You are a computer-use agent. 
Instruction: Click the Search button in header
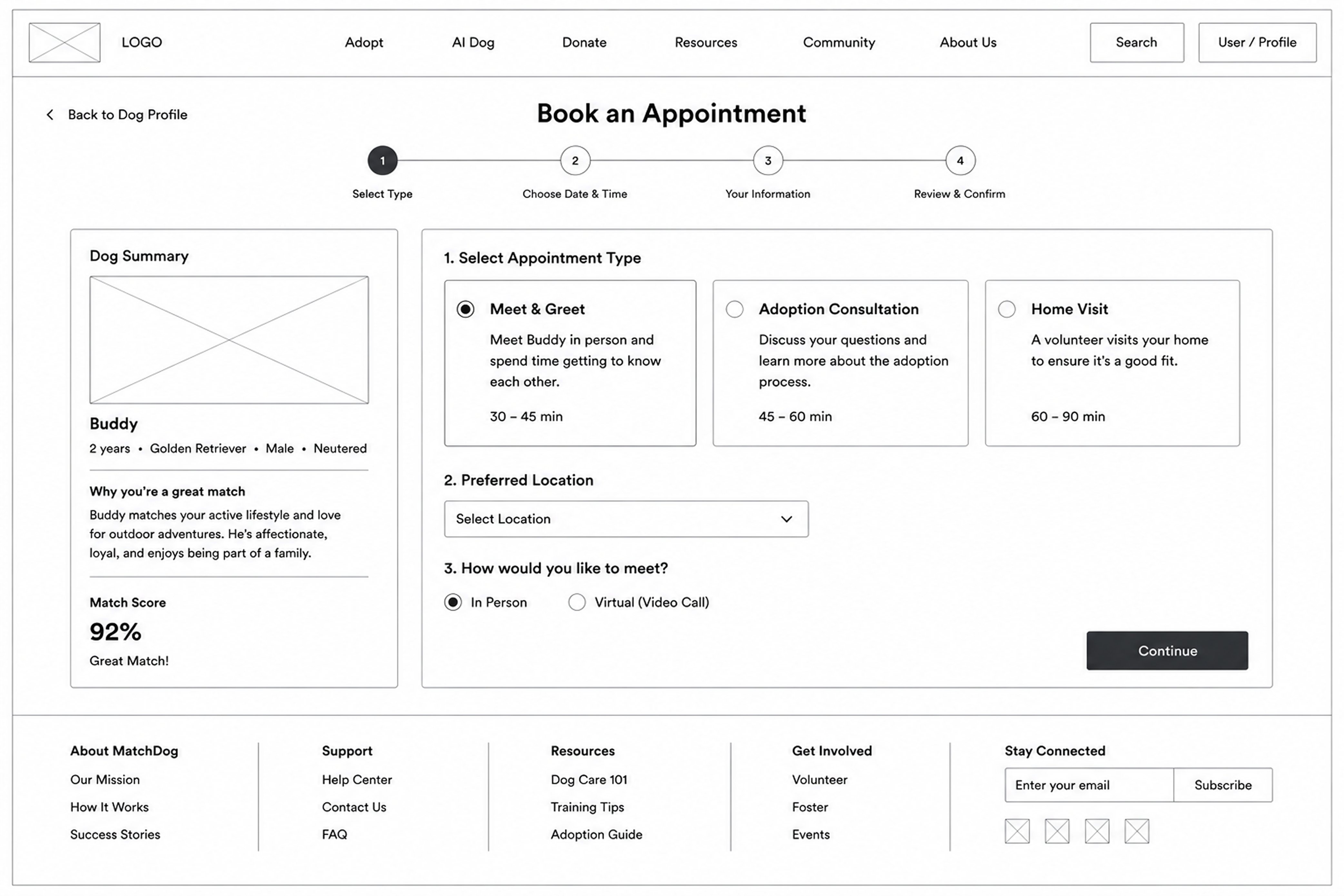click(1137, 42)
